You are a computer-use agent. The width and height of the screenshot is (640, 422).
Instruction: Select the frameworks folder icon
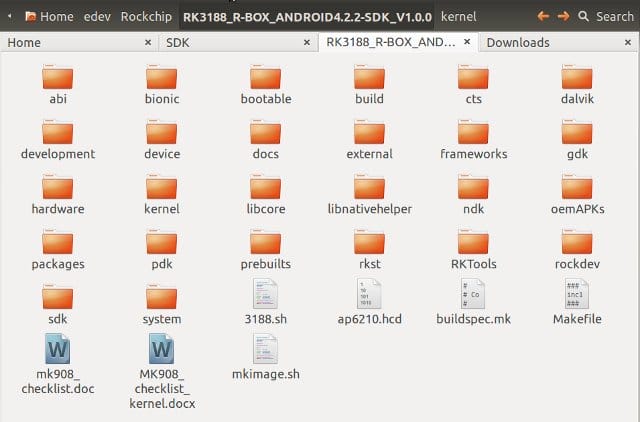[473, 132]
